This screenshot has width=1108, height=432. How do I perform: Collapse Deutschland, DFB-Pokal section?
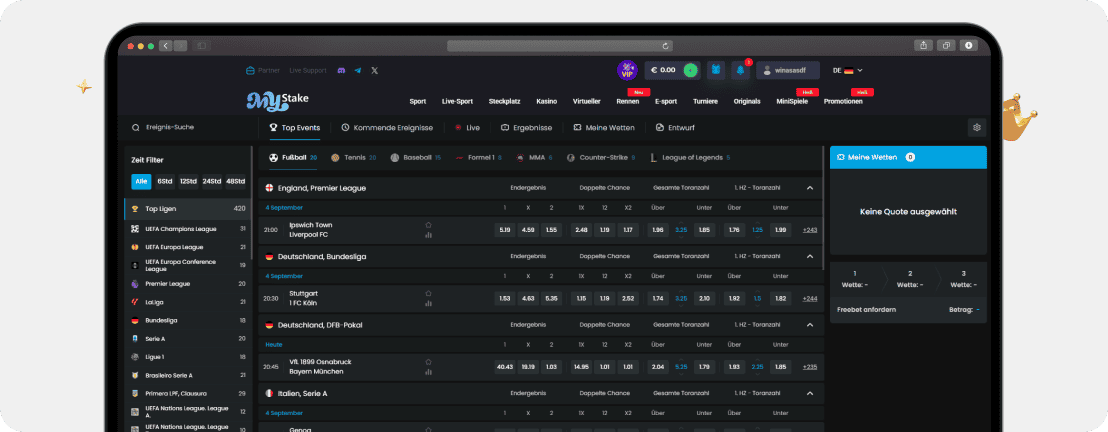click(810, 325)
